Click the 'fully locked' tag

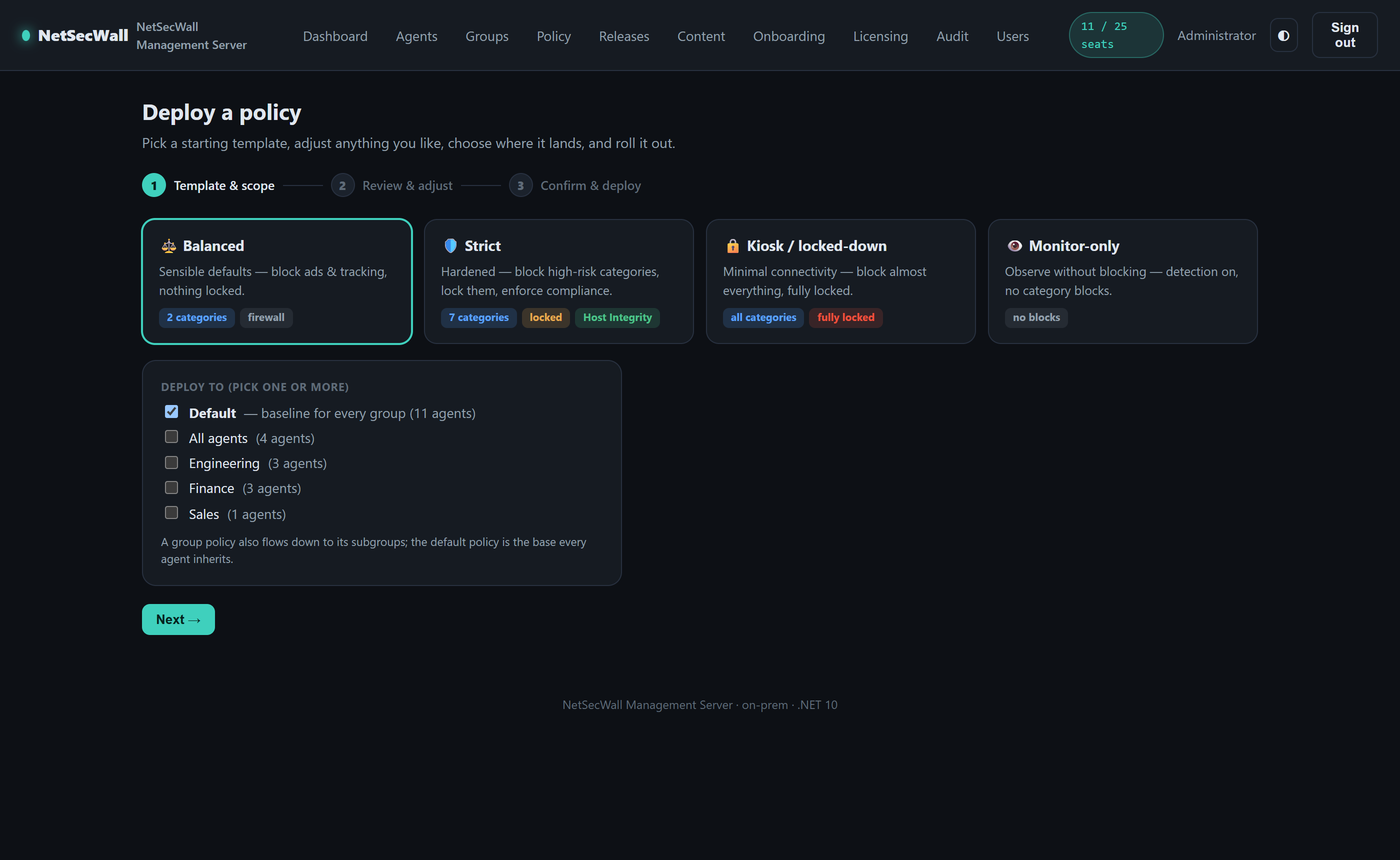(845, 317)
